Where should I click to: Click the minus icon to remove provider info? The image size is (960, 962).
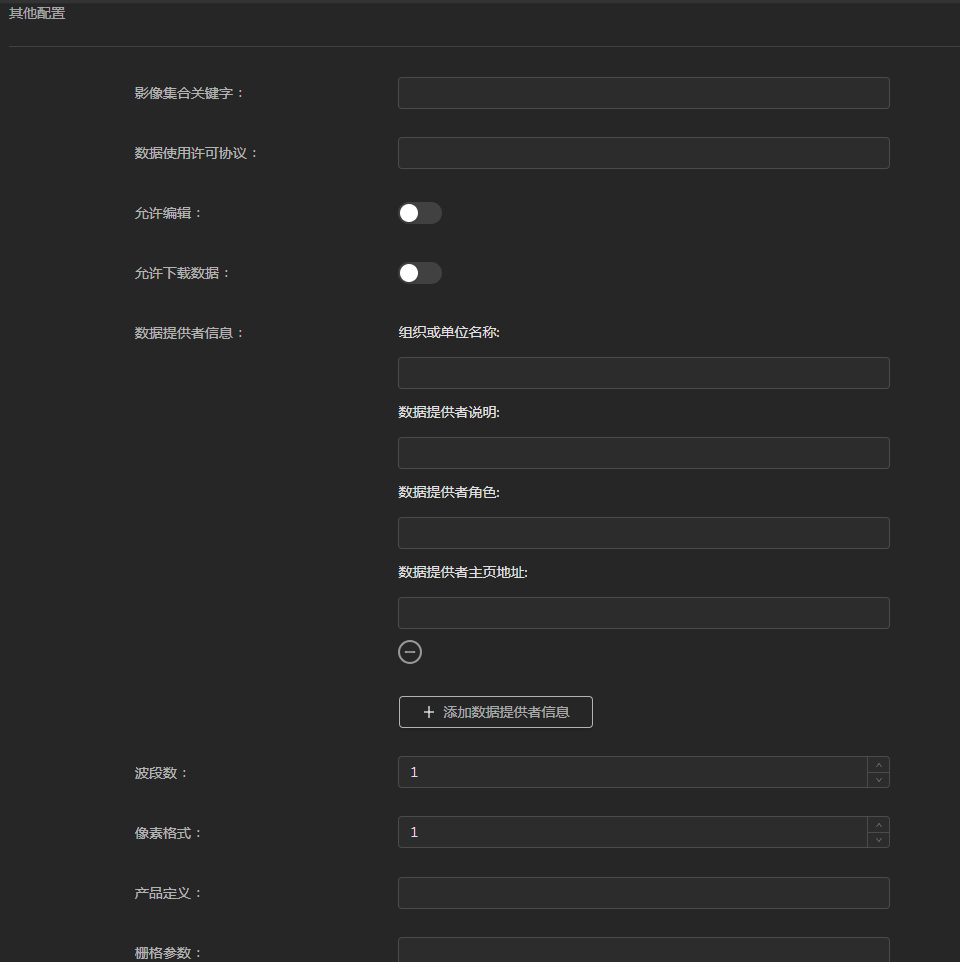coord(410,652)
